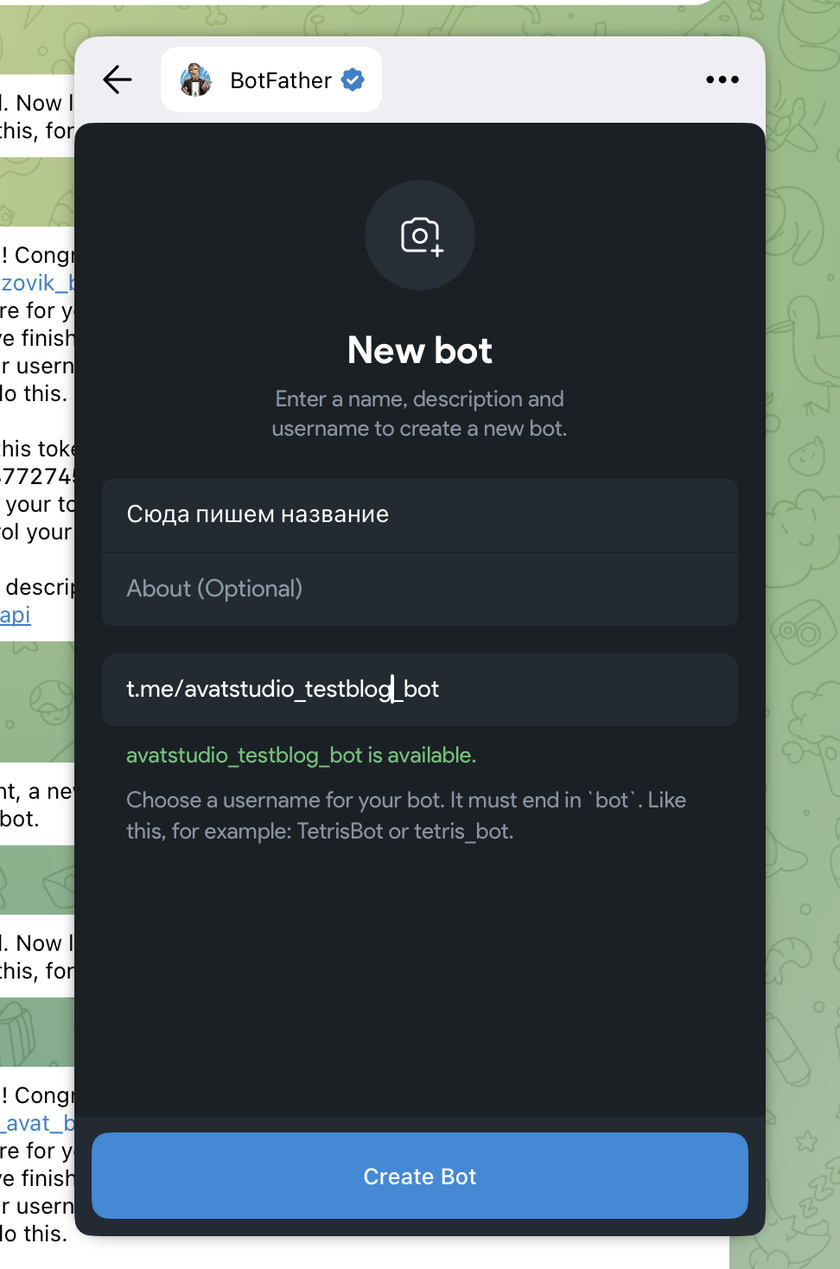Click the Create Bot button
Screen dimensions: 840x1269
[x=420, y=1176]
